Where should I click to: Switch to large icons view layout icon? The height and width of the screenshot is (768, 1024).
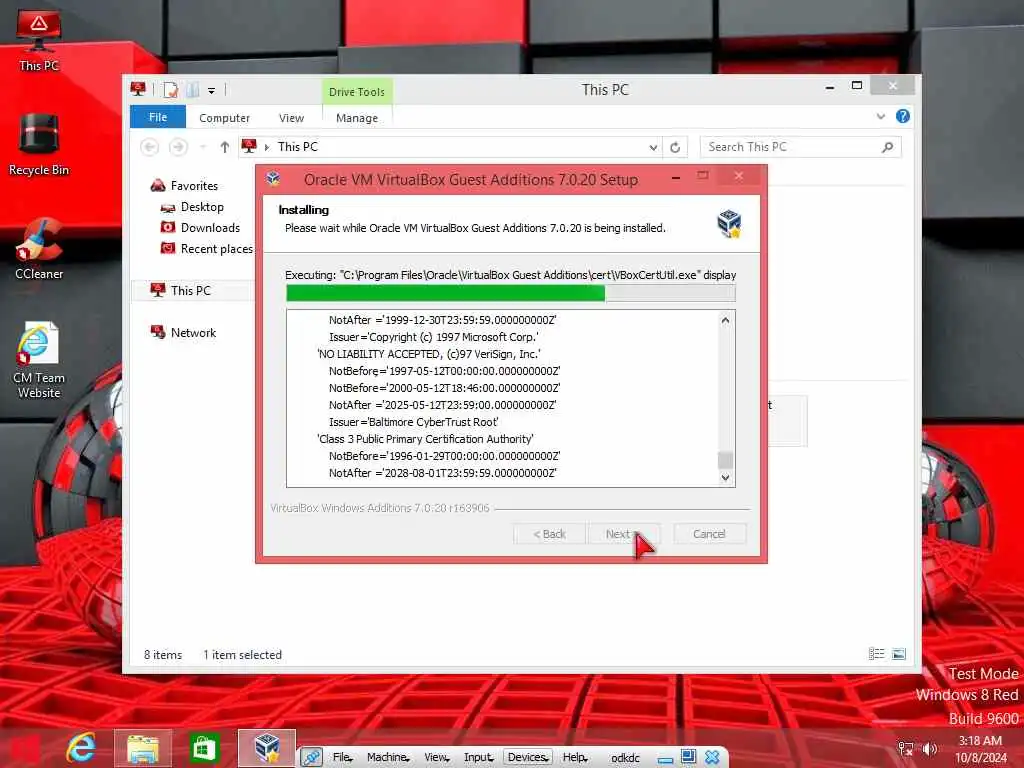click(x=899, y=654)
